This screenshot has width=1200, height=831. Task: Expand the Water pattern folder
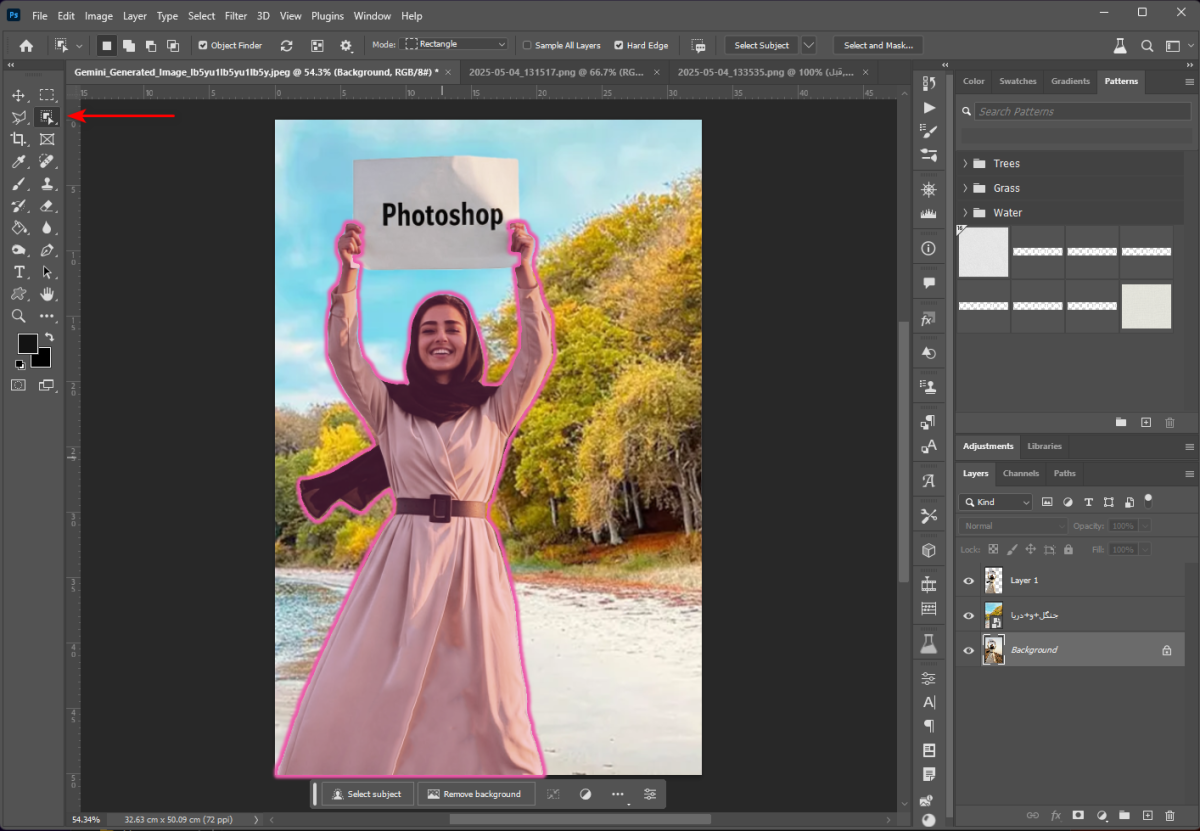click(965, 212)
